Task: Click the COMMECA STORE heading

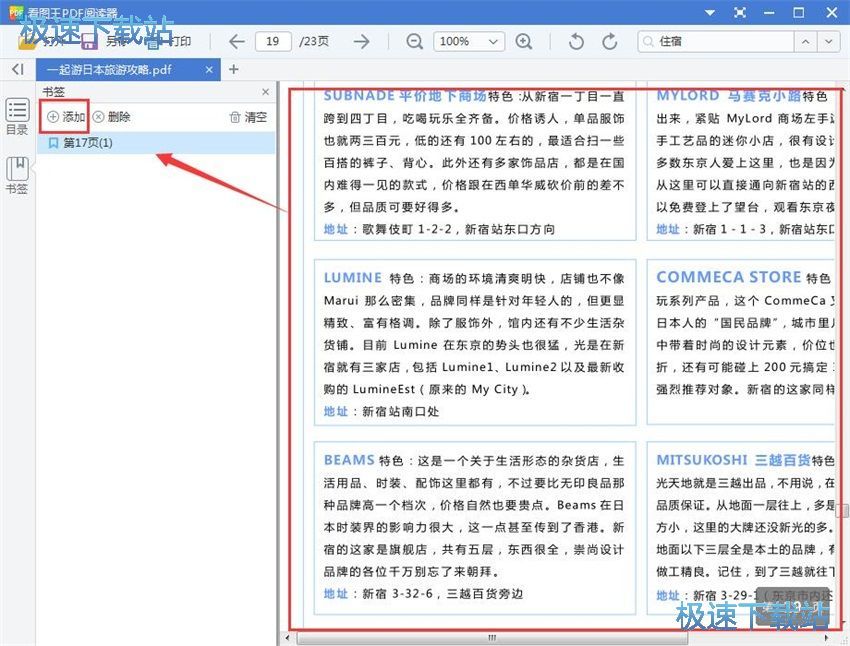Action: click(x=729, y=277)
